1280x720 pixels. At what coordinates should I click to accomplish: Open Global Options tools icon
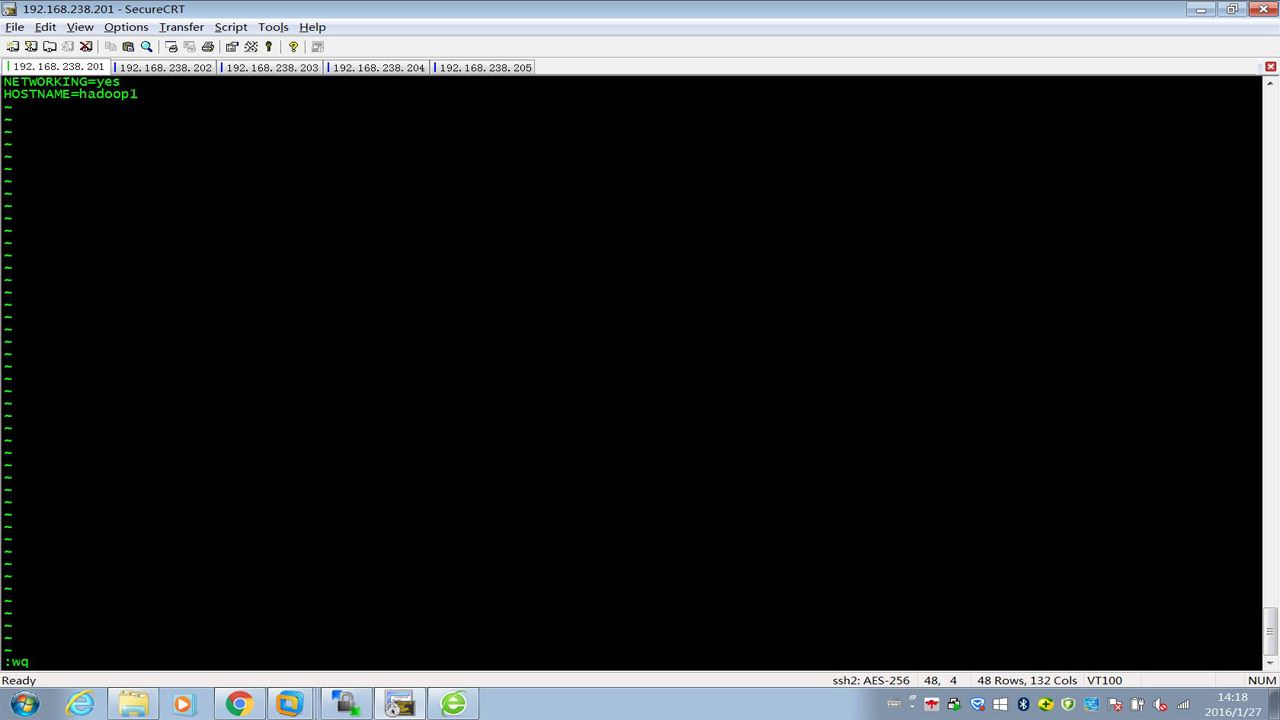[x=251, y=46]
